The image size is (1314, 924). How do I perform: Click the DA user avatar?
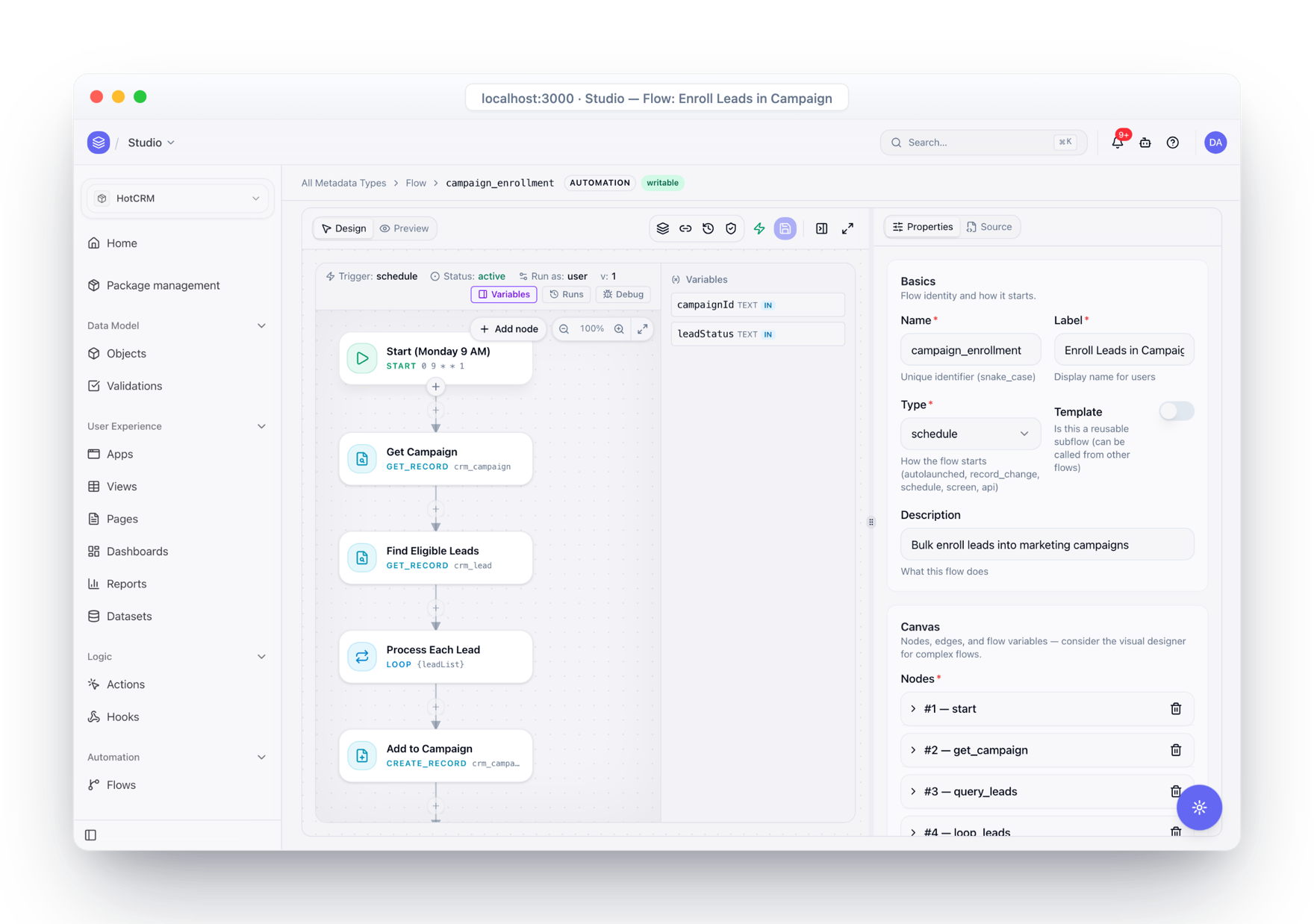tap(1215, 142)
